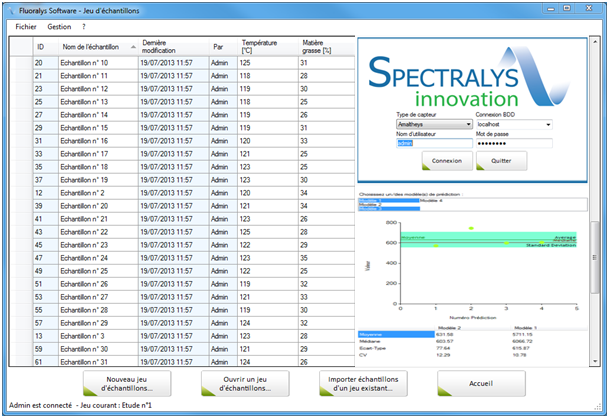Click Nouveau jeu d'échantillons button
This screenshot has height=418, width=609.
(x=126, y=383)
